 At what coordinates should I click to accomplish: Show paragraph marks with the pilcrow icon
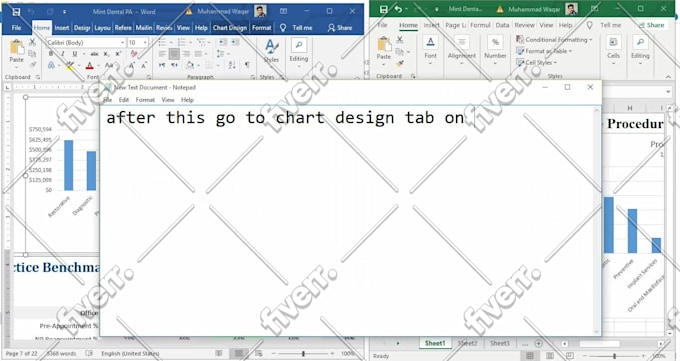point(247,65)
